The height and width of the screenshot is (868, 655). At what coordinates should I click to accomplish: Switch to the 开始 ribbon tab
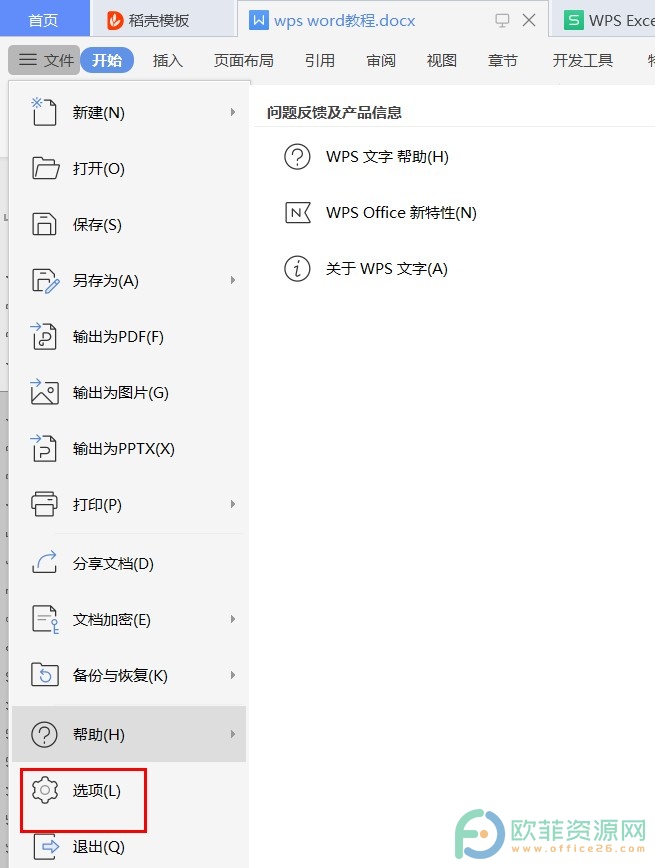point(107,60)
